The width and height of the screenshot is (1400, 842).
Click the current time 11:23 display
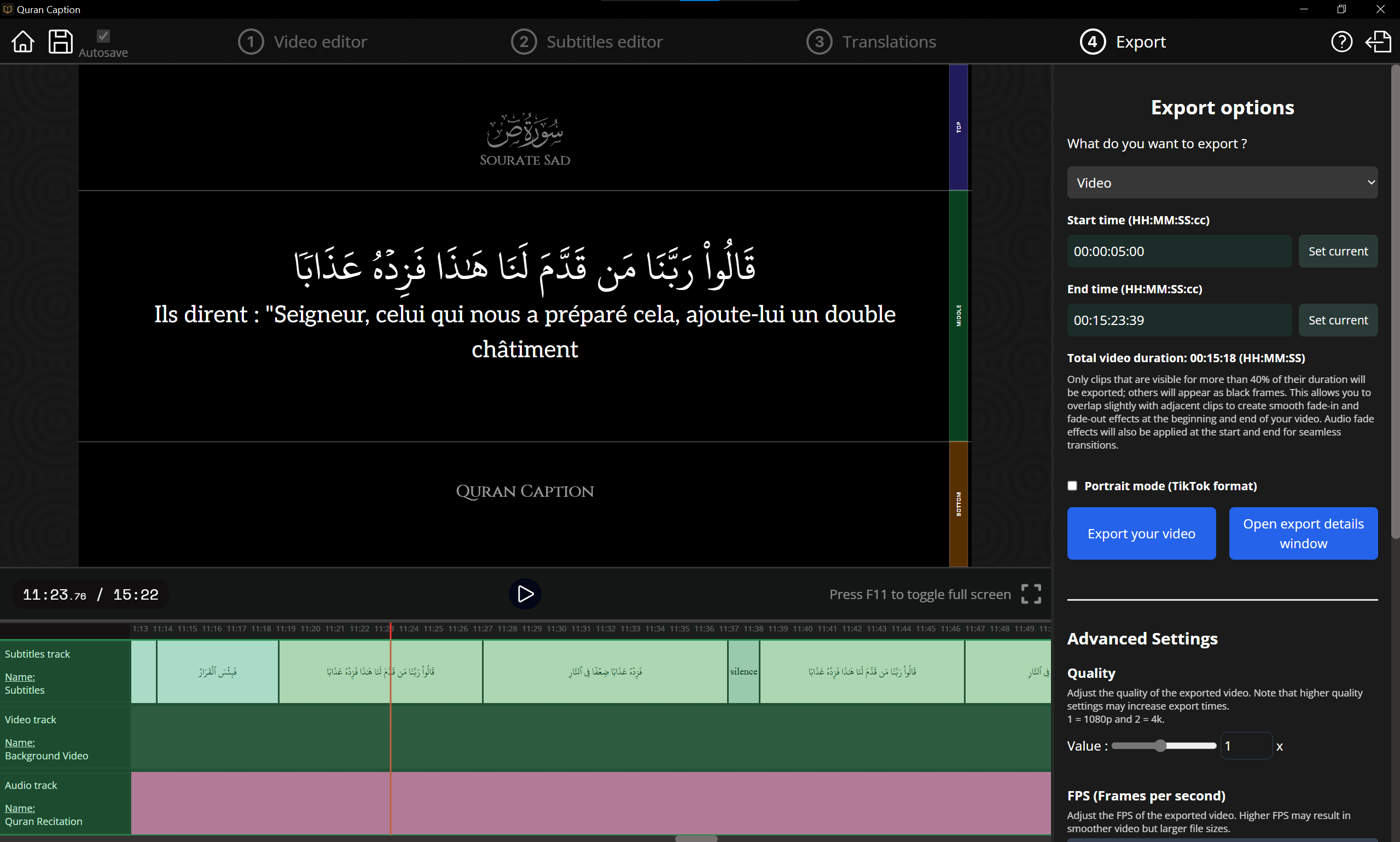[55, 594]
